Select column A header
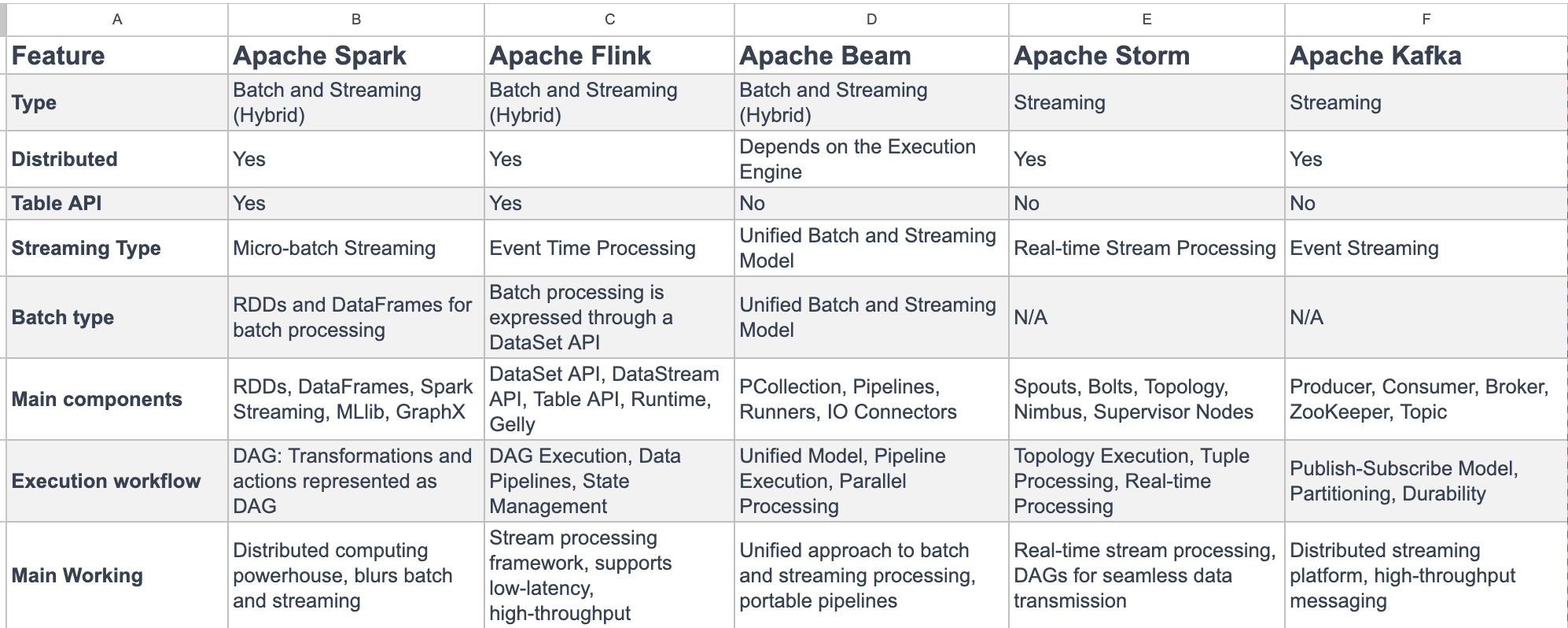1568x628 pixels. coord(117,20)
